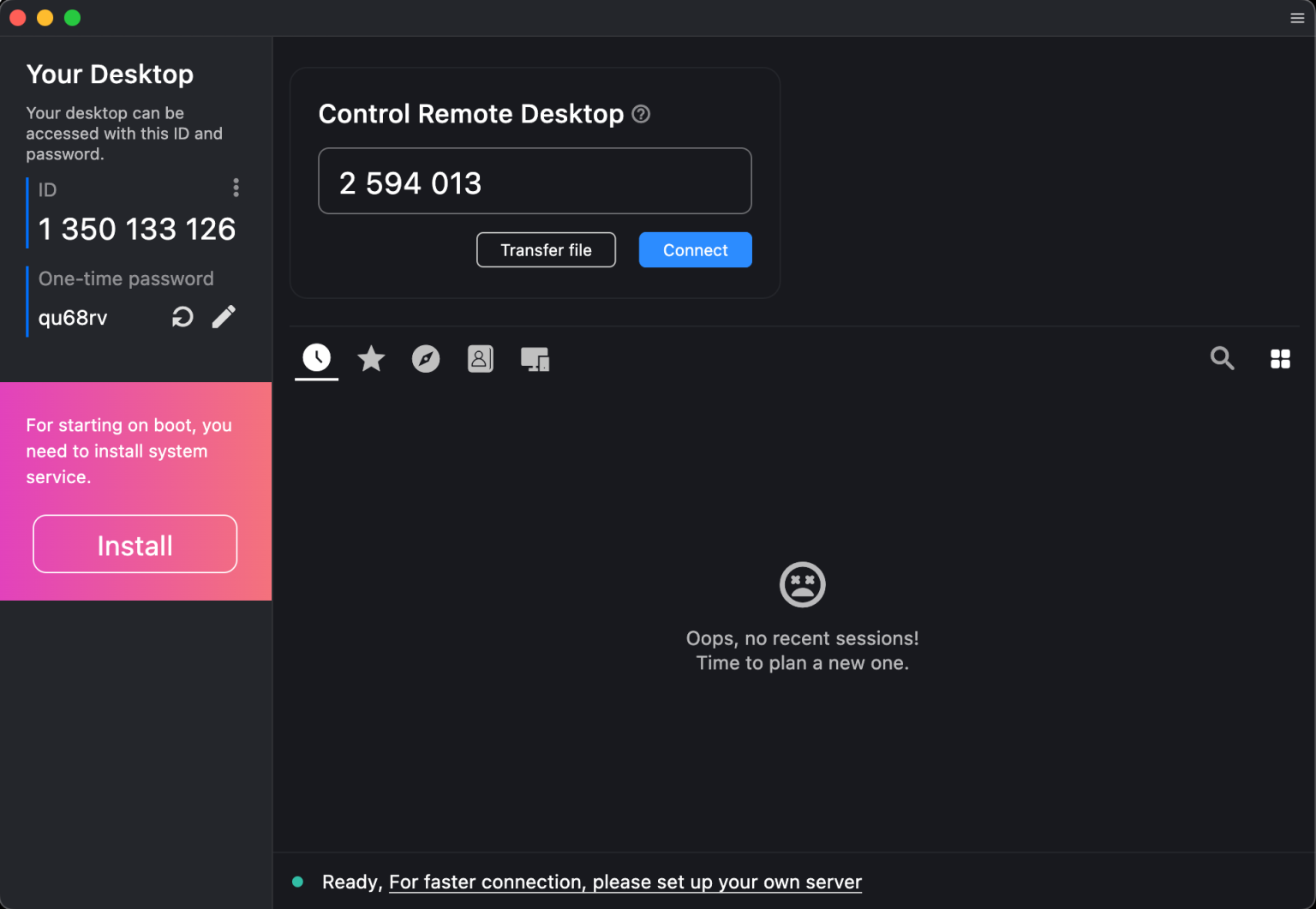Install the system service
Image resolution: width=1316 pixels, height=909 pixels.
coord(135,544)
